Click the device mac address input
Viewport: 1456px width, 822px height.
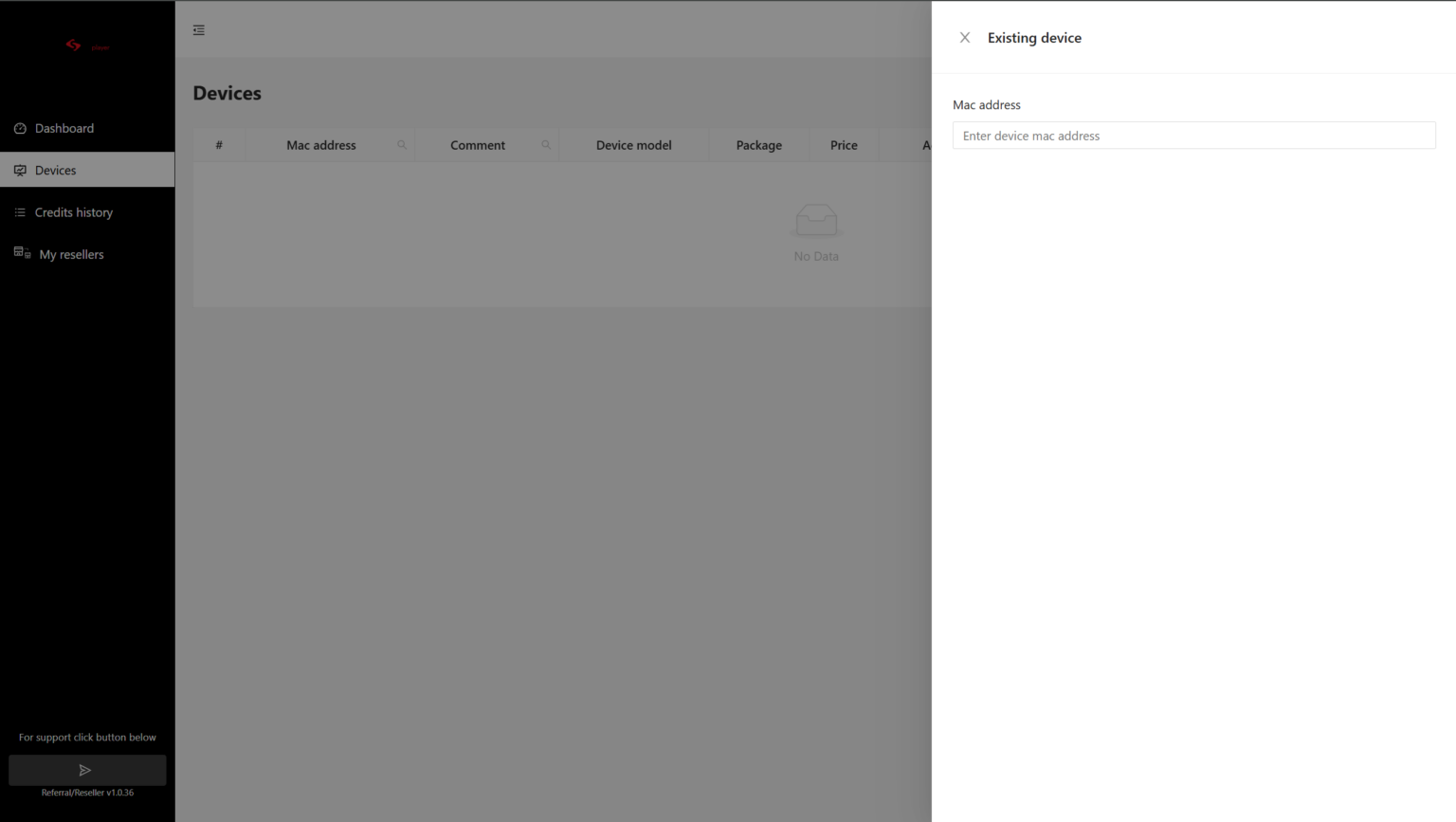point(1193,135)
